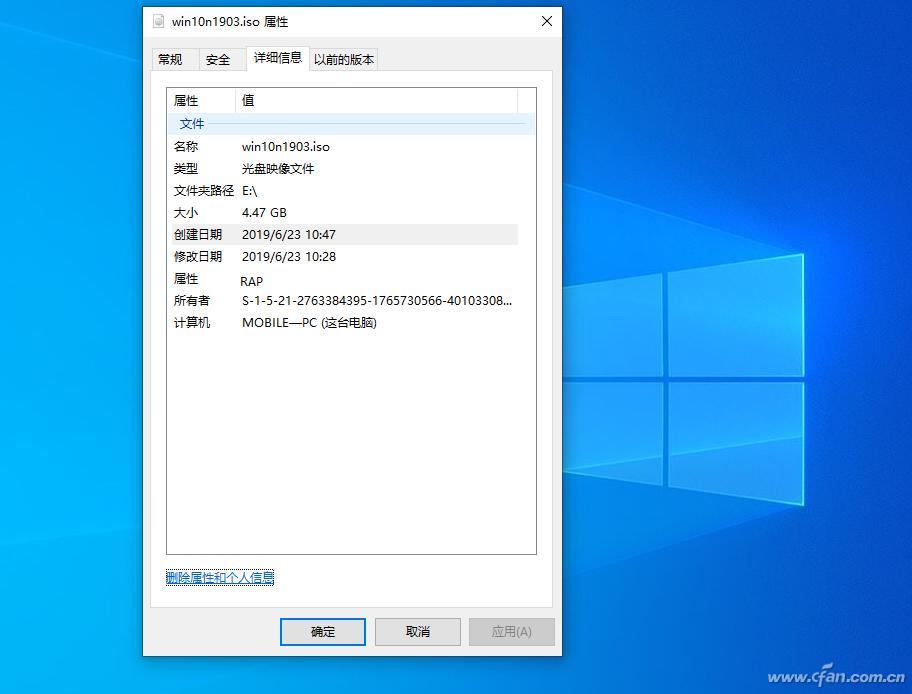The width and height of the screenshot is (912, 694).
Task: Switch to the 以前的版本 tab
Action: click(x=344, y=60)
